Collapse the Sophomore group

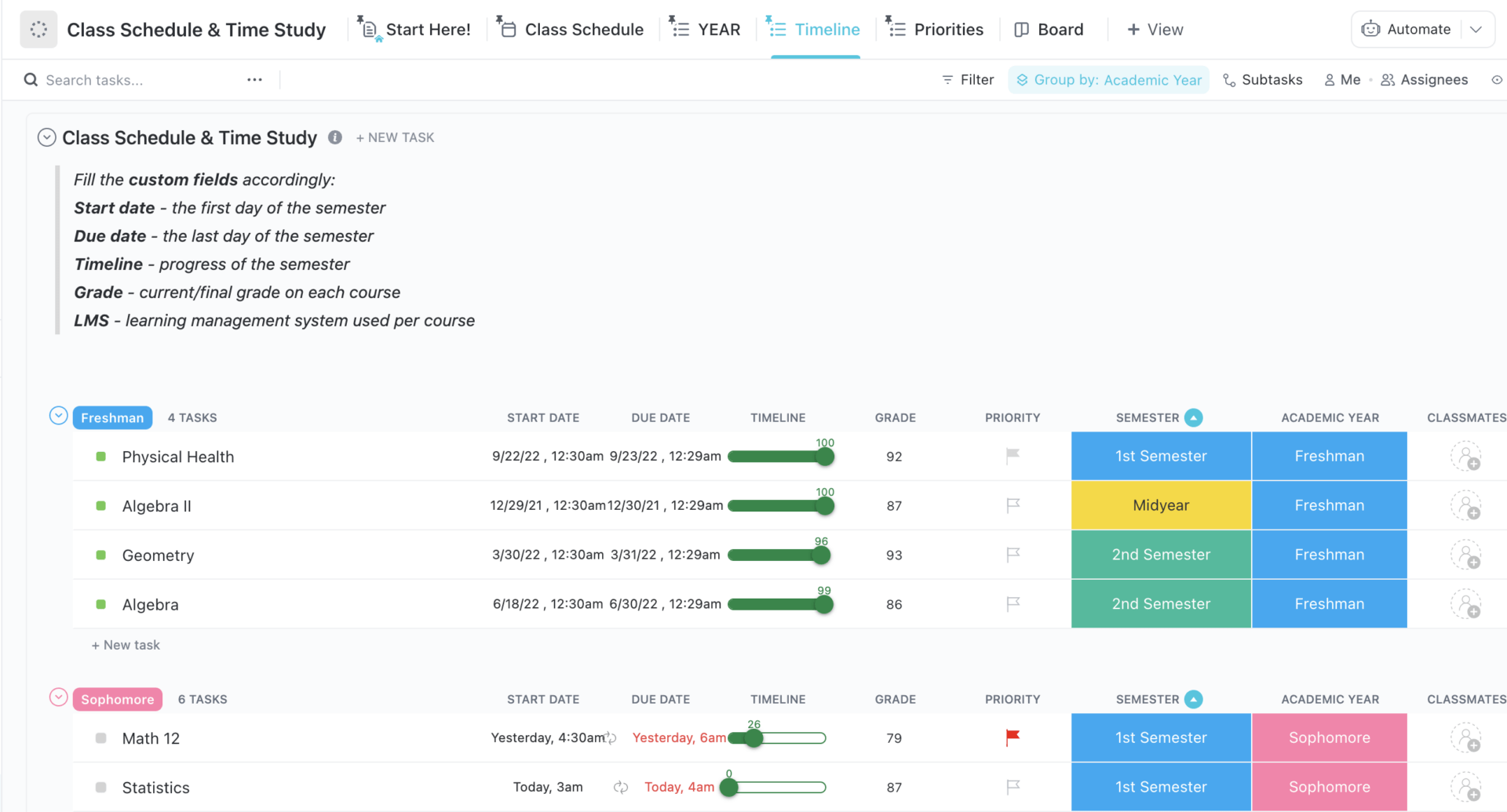(x=59, y=697)
